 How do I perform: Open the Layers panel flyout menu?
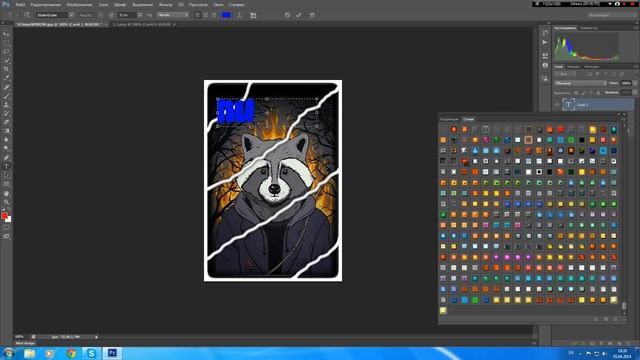tap(636, 67)
